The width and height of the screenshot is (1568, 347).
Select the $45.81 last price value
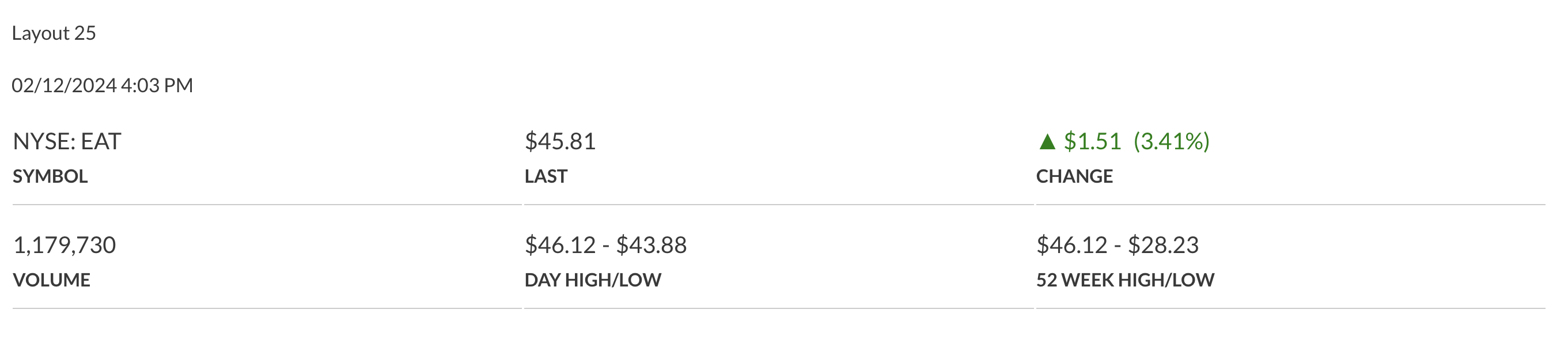pyautogui.click(x=560, y=141)
